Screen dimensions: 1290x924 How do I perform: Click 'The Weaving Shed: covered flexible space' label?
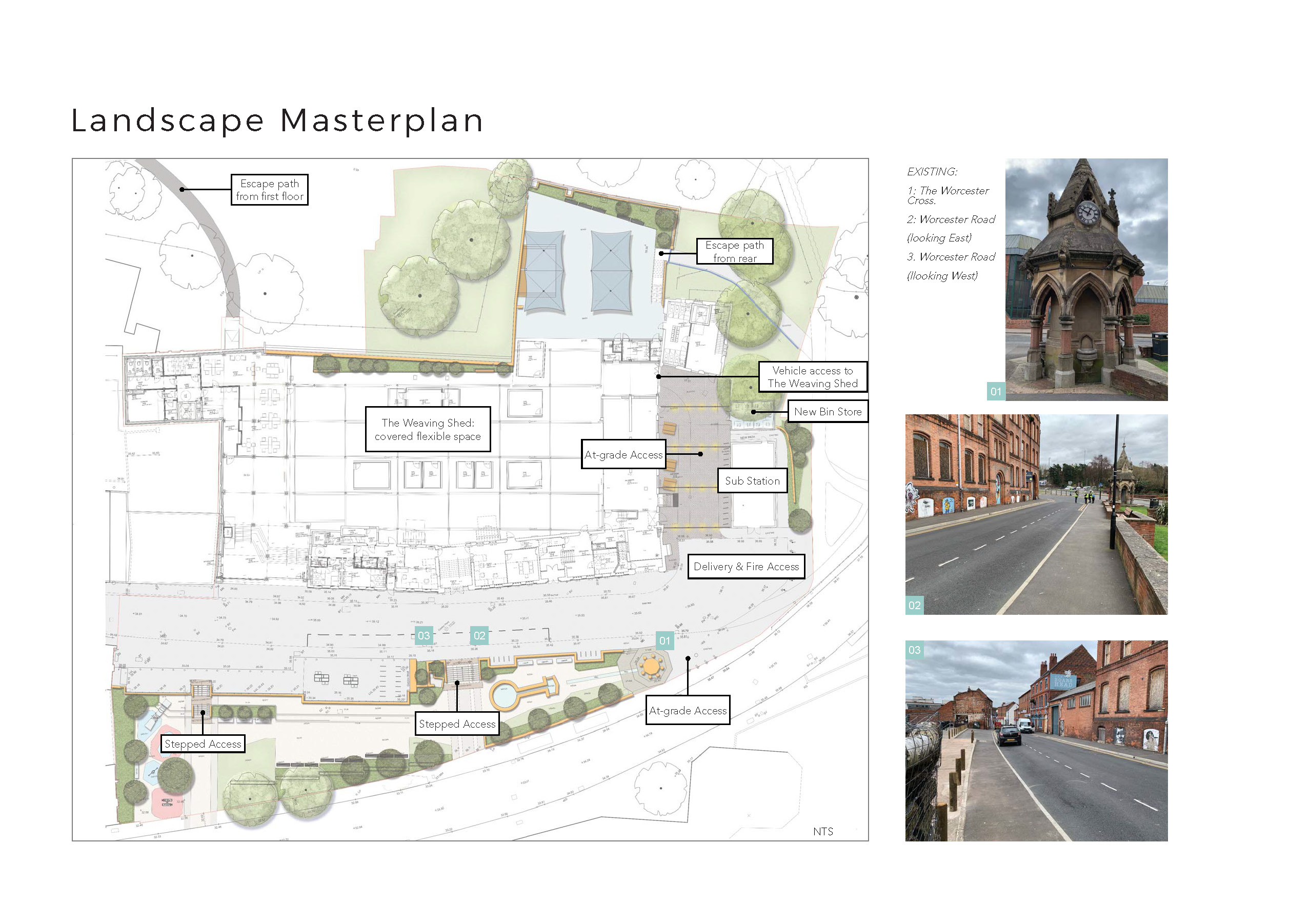click(428, 430)
